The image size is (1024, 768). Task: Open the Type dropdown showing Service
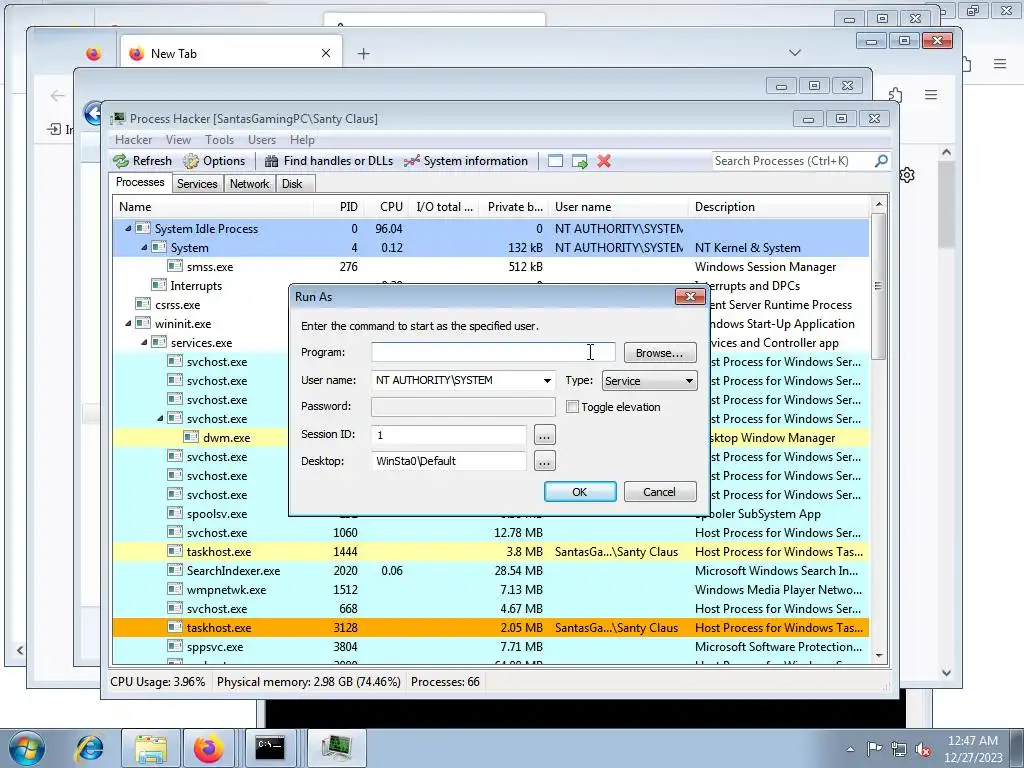(x=649, y=381)
